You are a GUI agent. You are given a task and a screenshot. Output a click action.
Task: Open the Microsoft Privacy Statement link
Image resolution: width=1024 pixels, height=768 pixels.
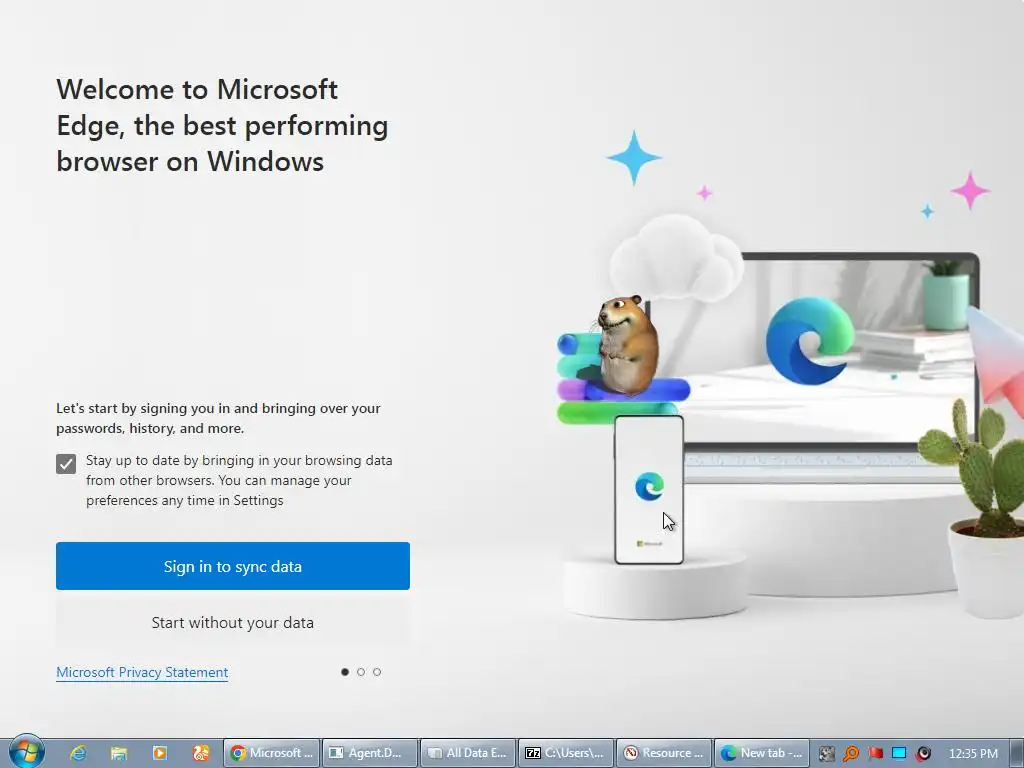(142, 672)
